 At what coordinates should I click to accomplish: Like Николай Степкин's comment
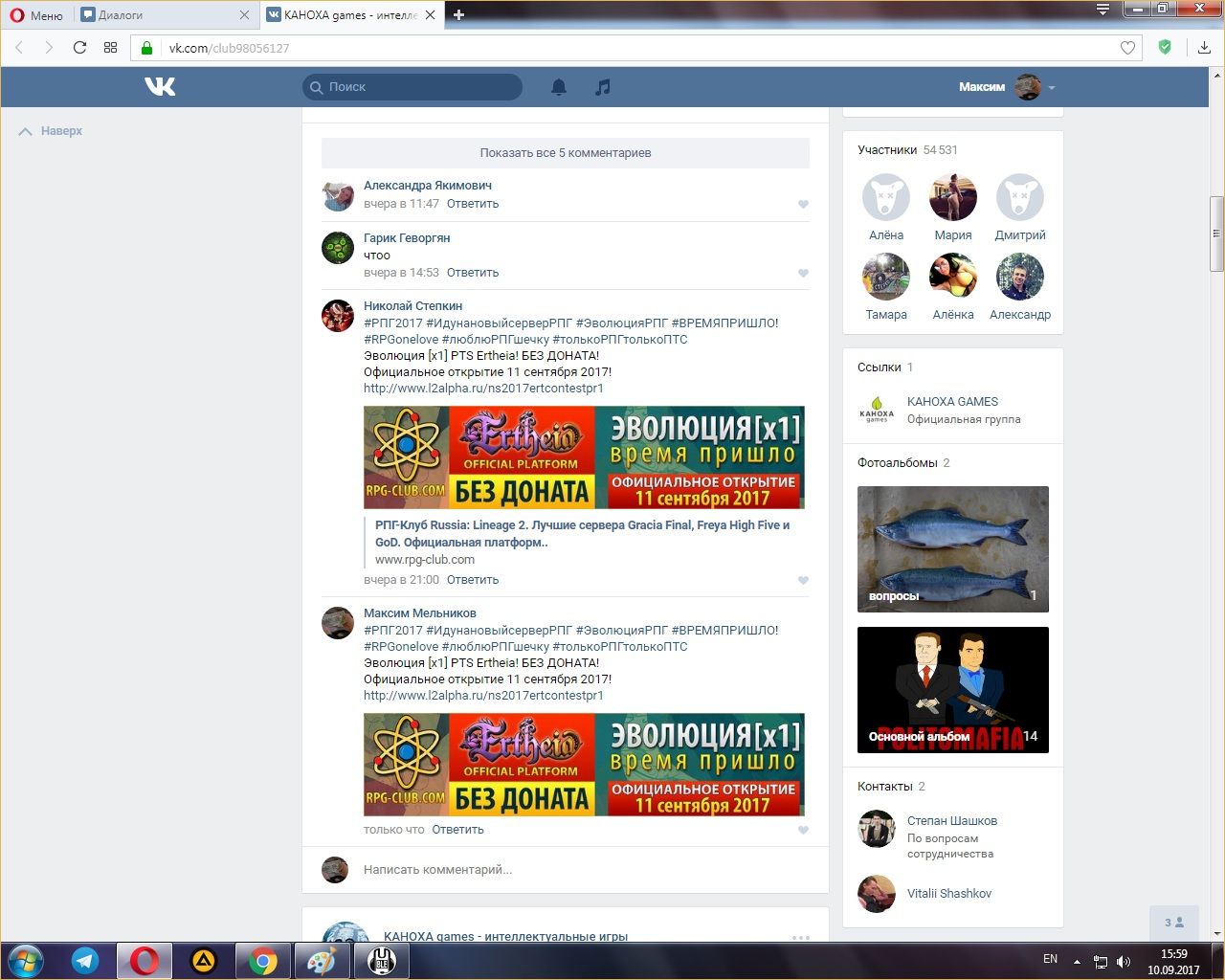(x=803, y=580)
